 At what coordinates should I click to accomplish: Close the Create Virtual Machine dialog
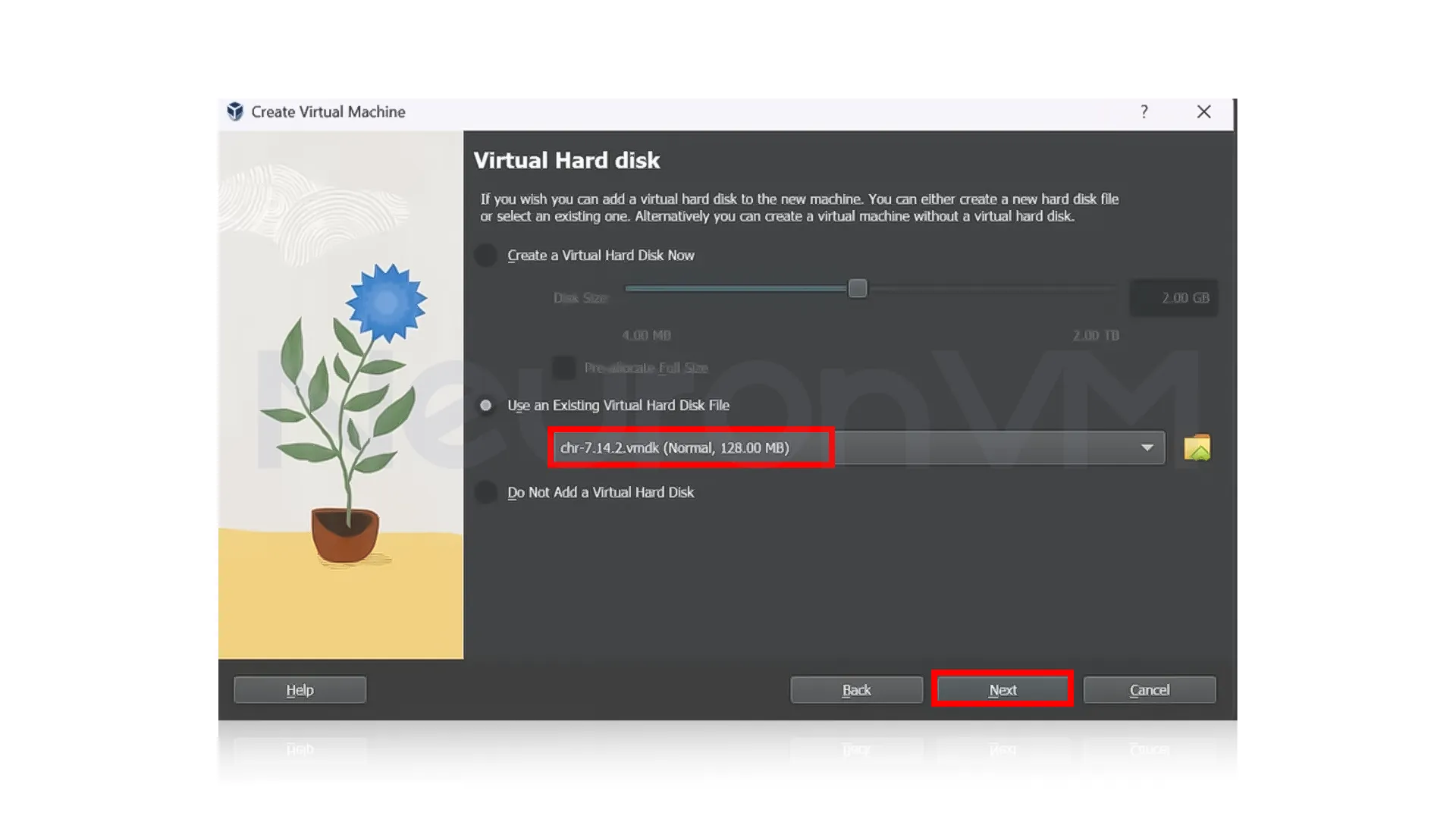point(1203,112)
